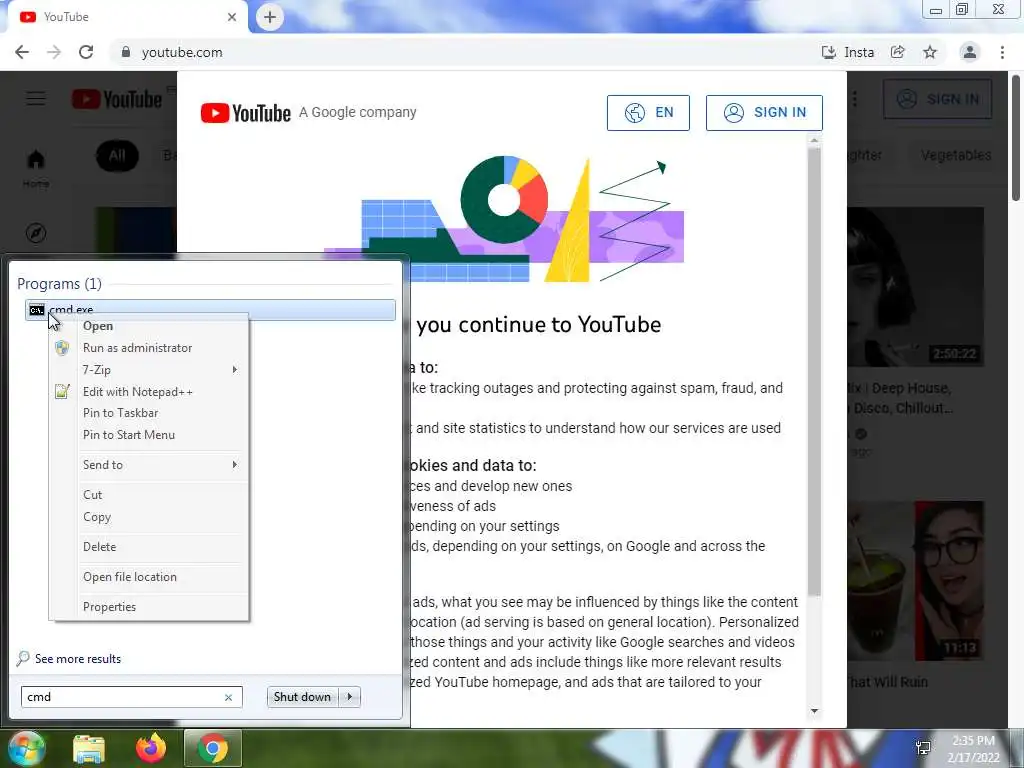
Task: Click the Install app icon in address bar
Action: (x=828, y=52)
